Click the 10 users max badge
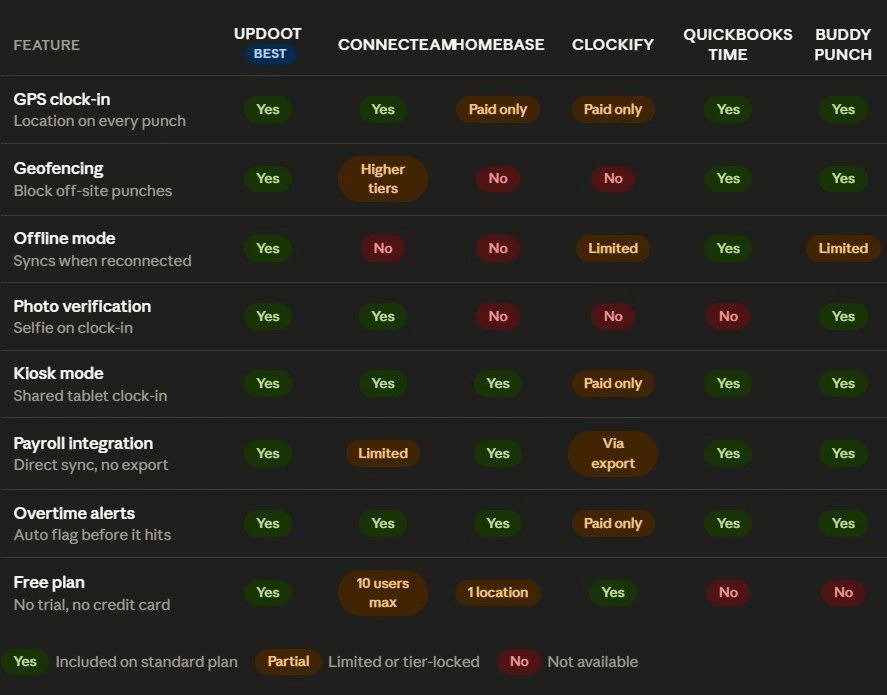The height and width of the screenshot is (695, 887). tap(383, 593)
